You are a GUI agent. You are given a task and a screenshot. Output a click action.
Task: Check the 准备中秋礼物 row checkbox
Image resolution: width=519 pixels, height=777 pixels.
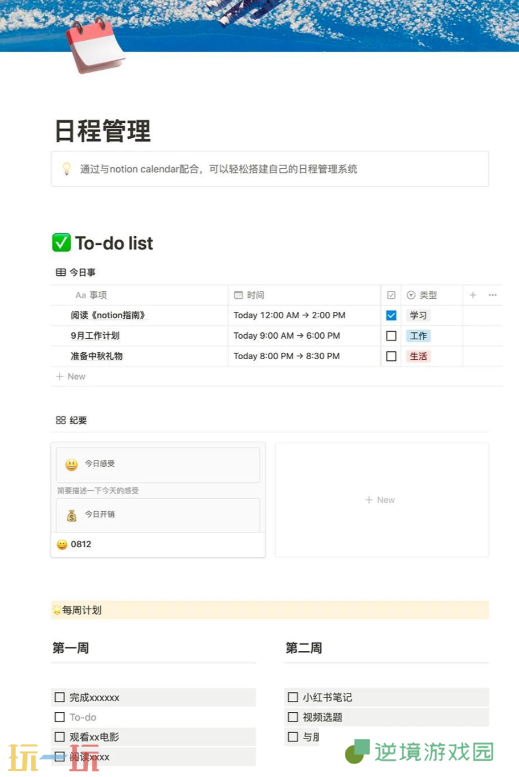tap(391, 356)
